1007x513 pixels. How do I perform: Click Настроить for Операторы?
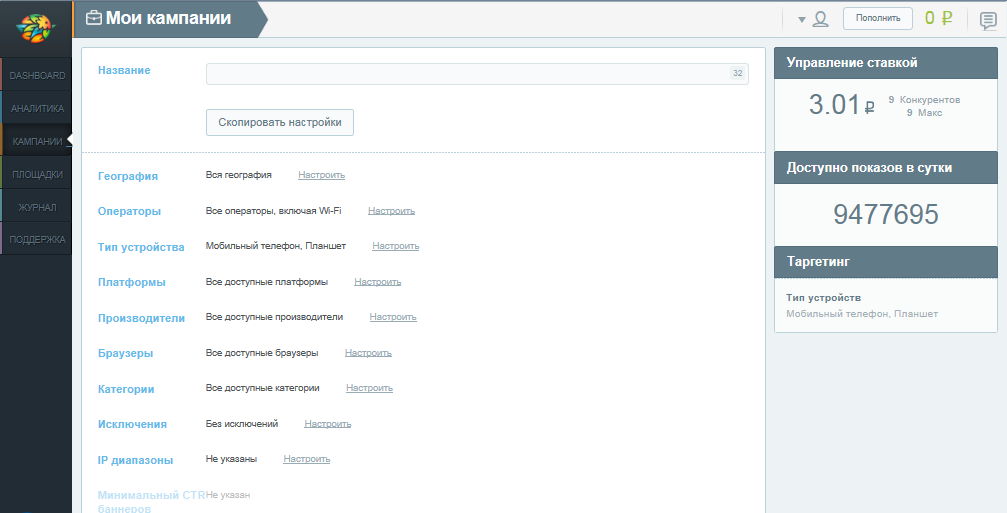point(392,211)
